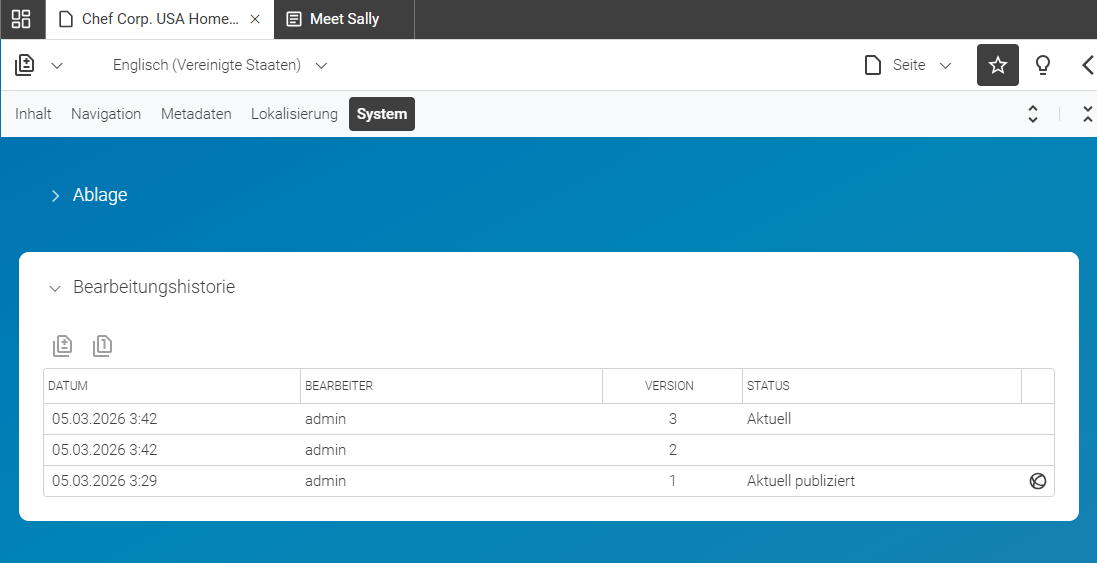This screenshot has height=563, width=1097.
Task: Click version number 2 cell
Action: 672,450
